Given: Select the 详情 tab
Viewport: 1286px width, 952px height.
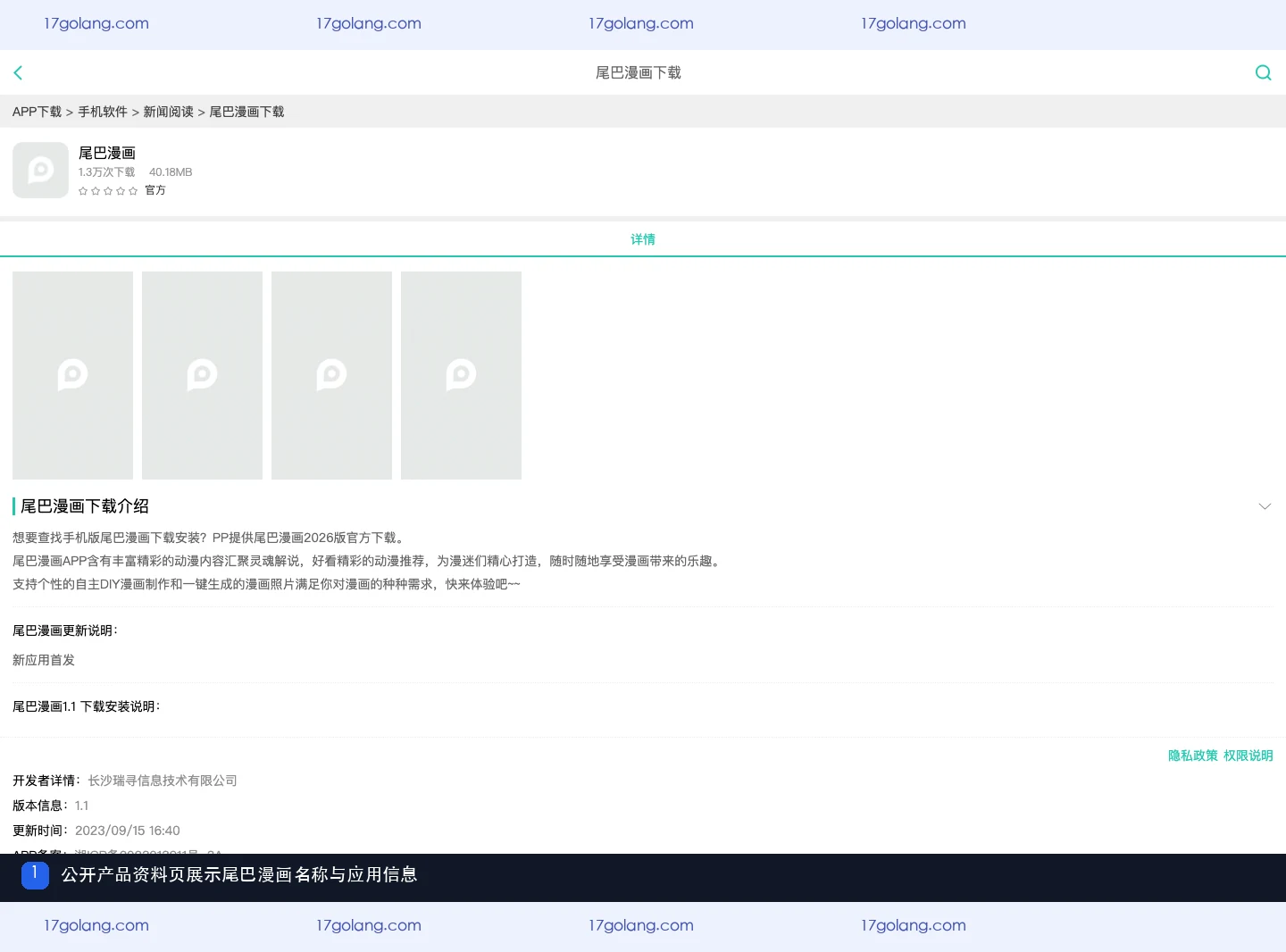Looking at the screenshot, I should [643, 238].
